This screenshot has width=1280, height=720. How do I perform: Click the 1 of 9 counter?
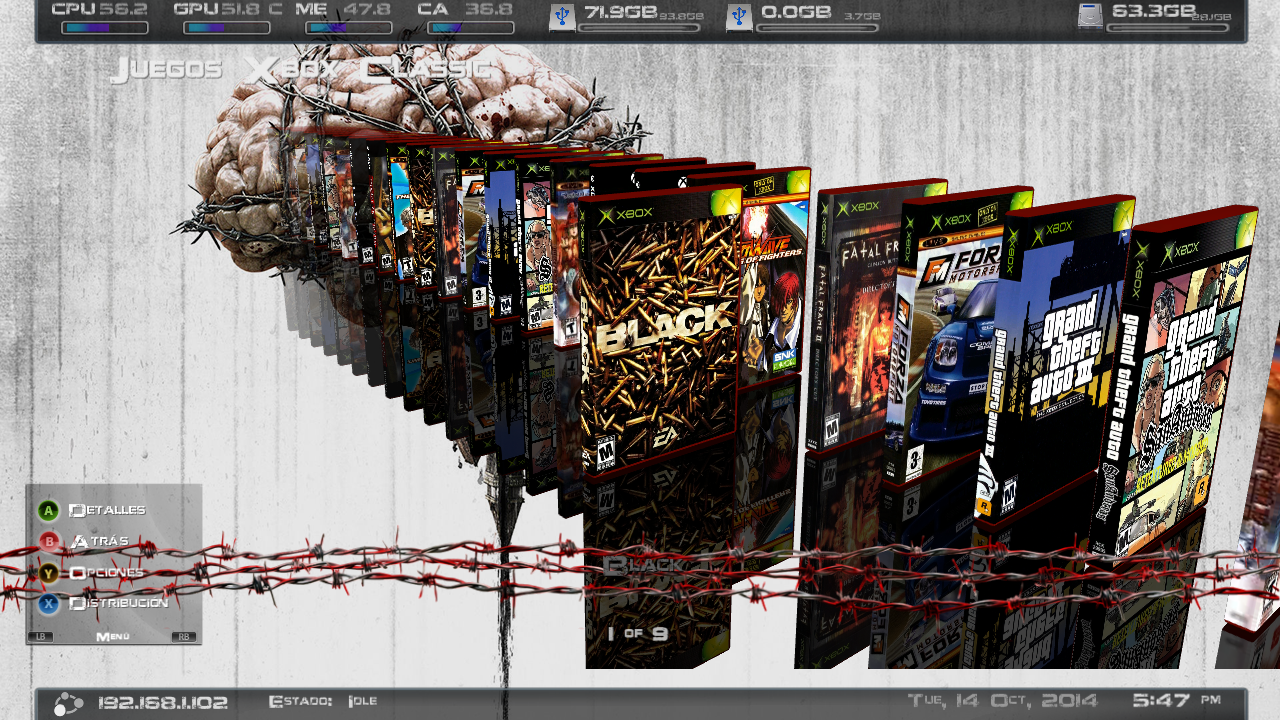click(x=637, y=633)
